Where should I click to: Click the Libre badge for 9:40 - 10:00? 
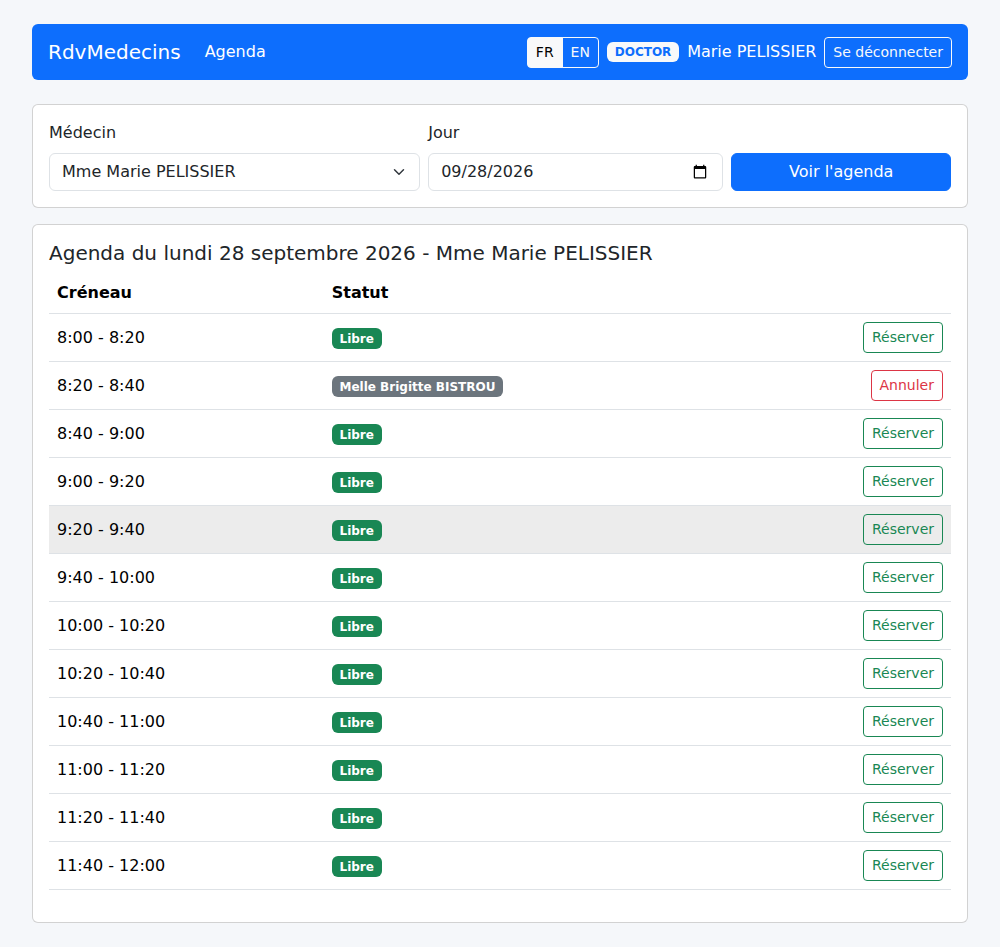[x=357, y=578]
